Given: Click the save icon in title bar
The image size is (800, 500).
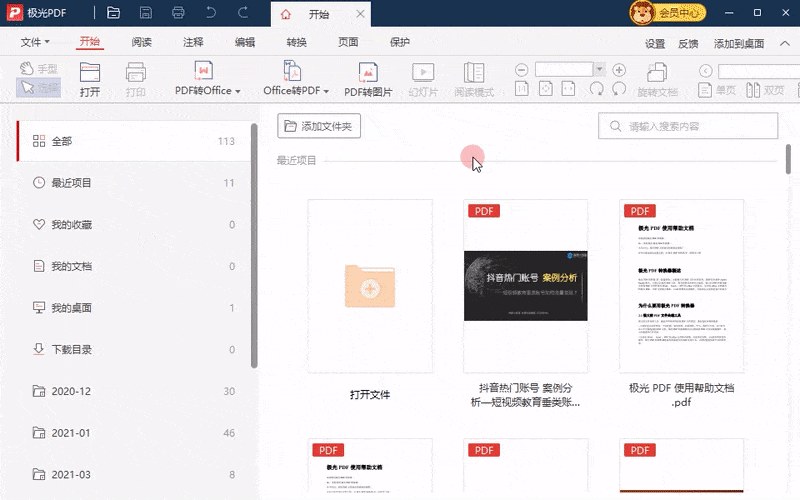Looking at the screenshot, I should click(x=146, y=13).
